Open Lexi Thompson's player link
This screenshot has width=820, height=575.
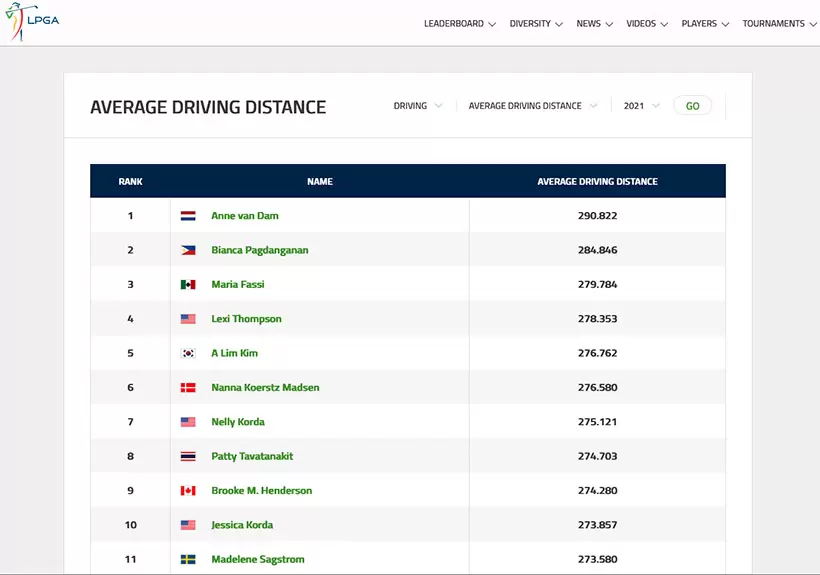[246, 319]
